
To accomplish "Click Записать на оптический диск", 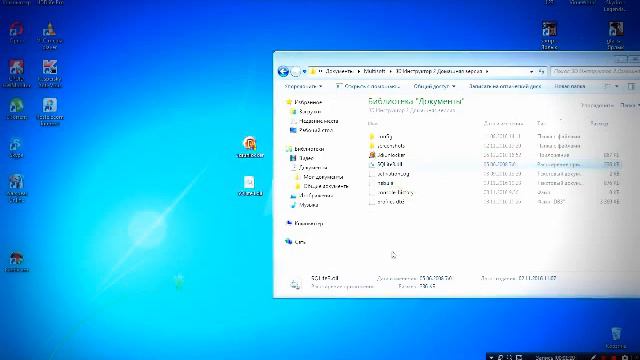I will [x=505, y=86].
